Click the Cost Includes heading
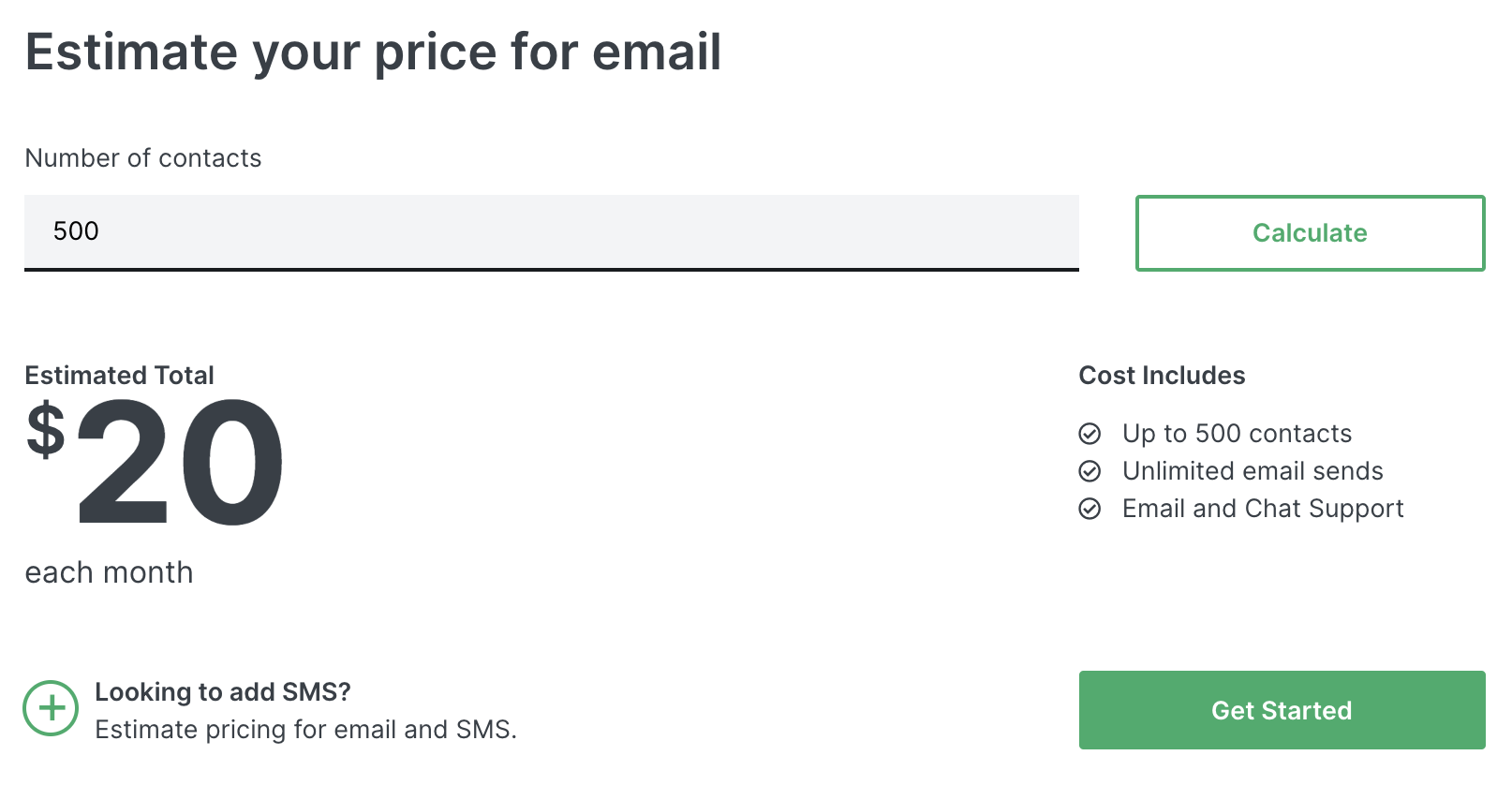 pyautogui.click(x=1162, y=376)
